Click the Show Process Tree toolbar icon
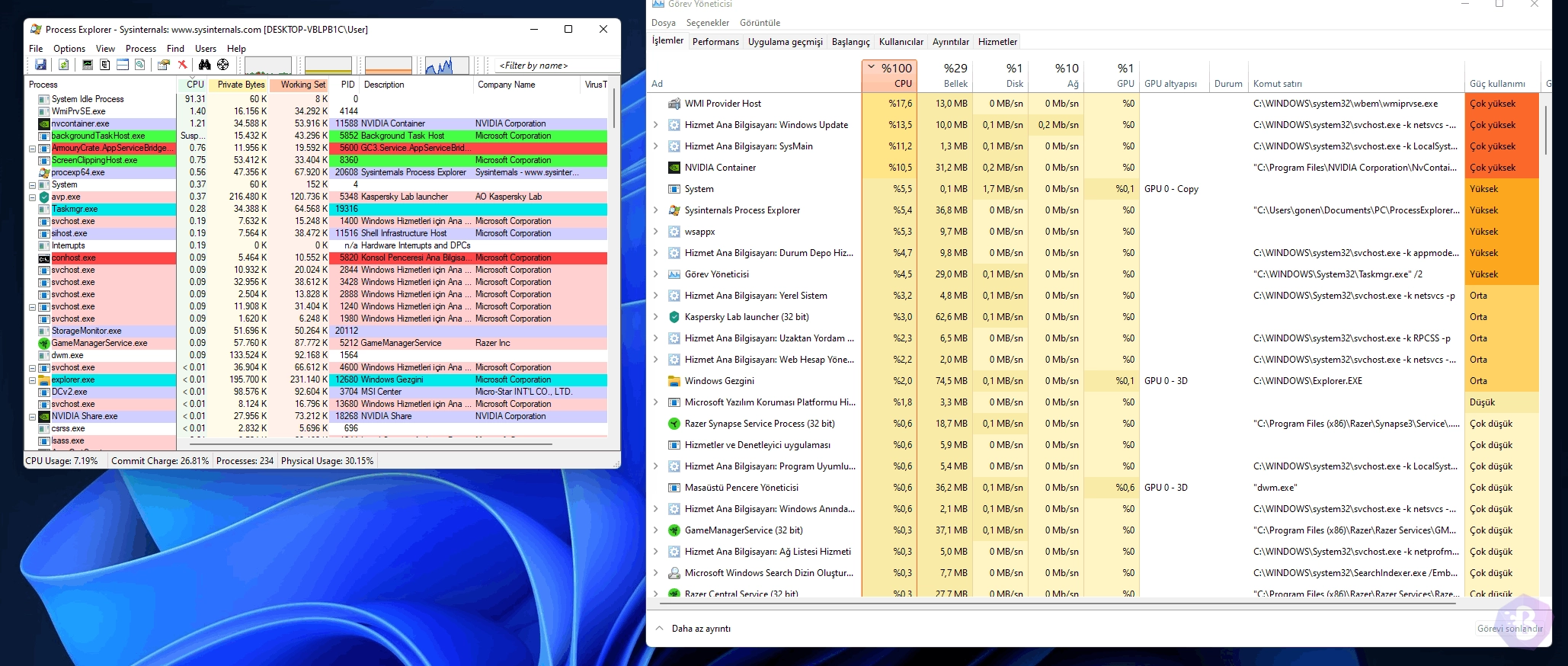1568x666 pixels. click(105, 66)
